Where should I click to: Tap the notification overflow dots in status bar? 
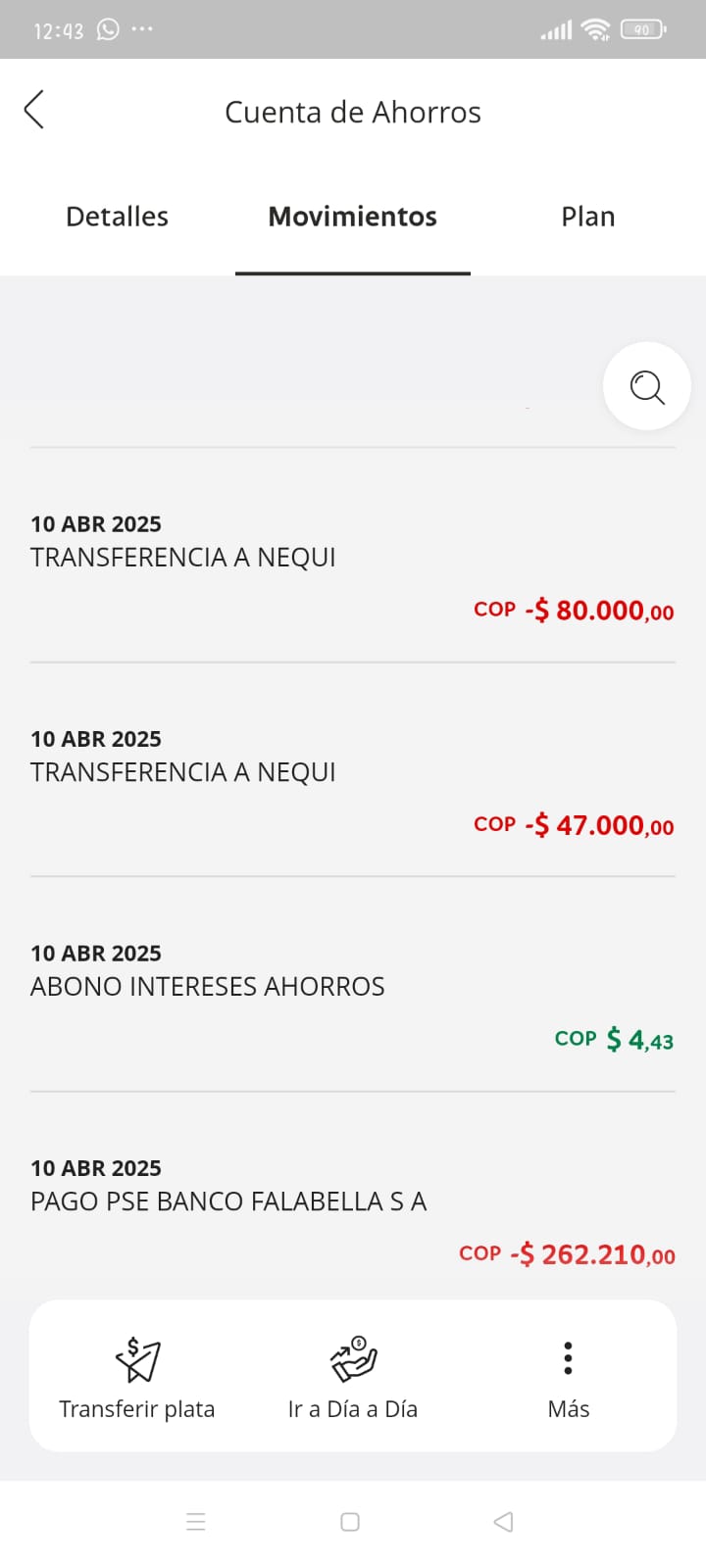(142, 29)
